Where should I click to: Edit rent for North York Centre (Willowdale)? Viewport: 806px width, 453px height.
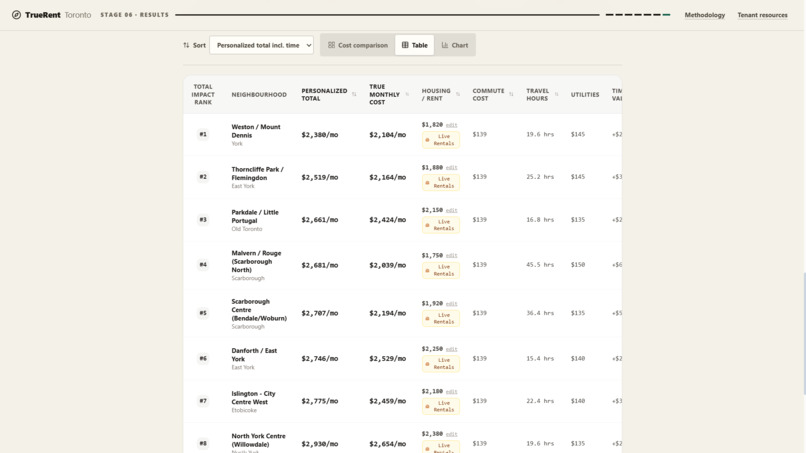click(451, 434)
